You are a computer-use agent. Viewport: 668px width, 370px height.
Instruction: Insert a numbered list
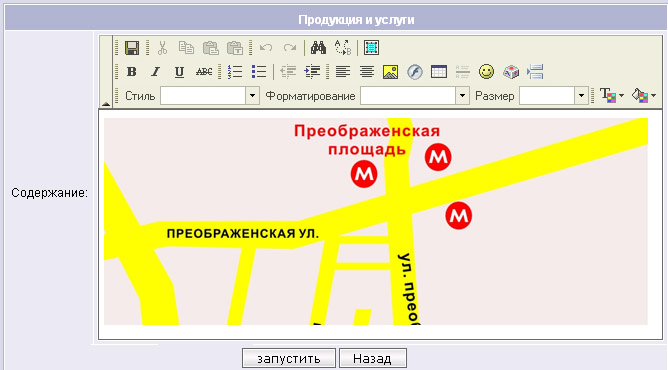tap(235, 72)
